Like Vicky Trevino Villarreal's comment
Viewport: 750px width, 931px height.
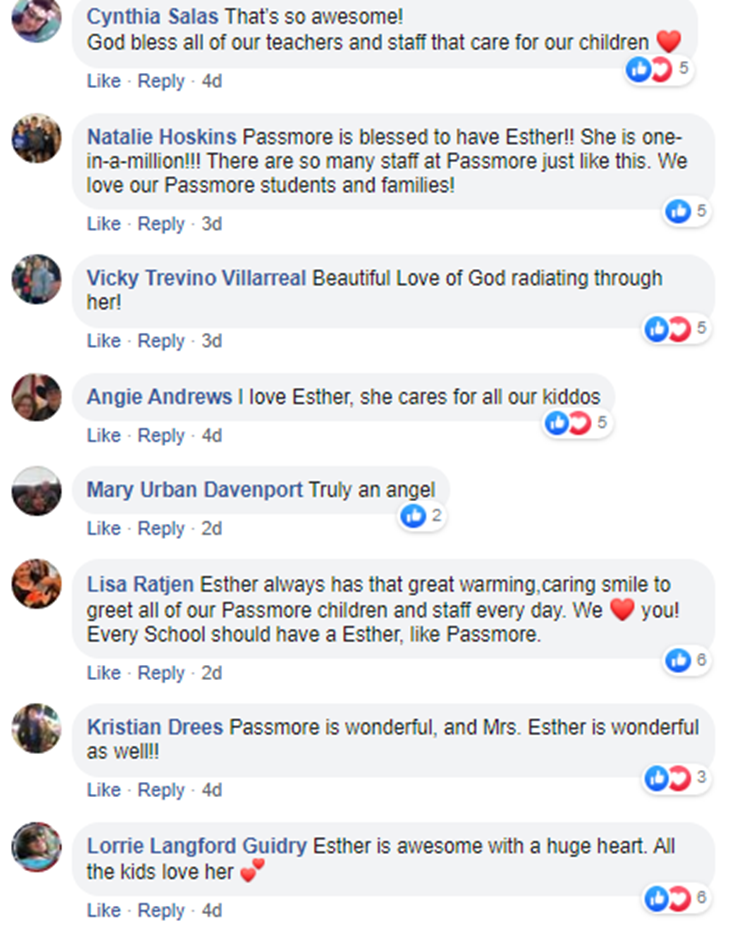coord(103,341)
